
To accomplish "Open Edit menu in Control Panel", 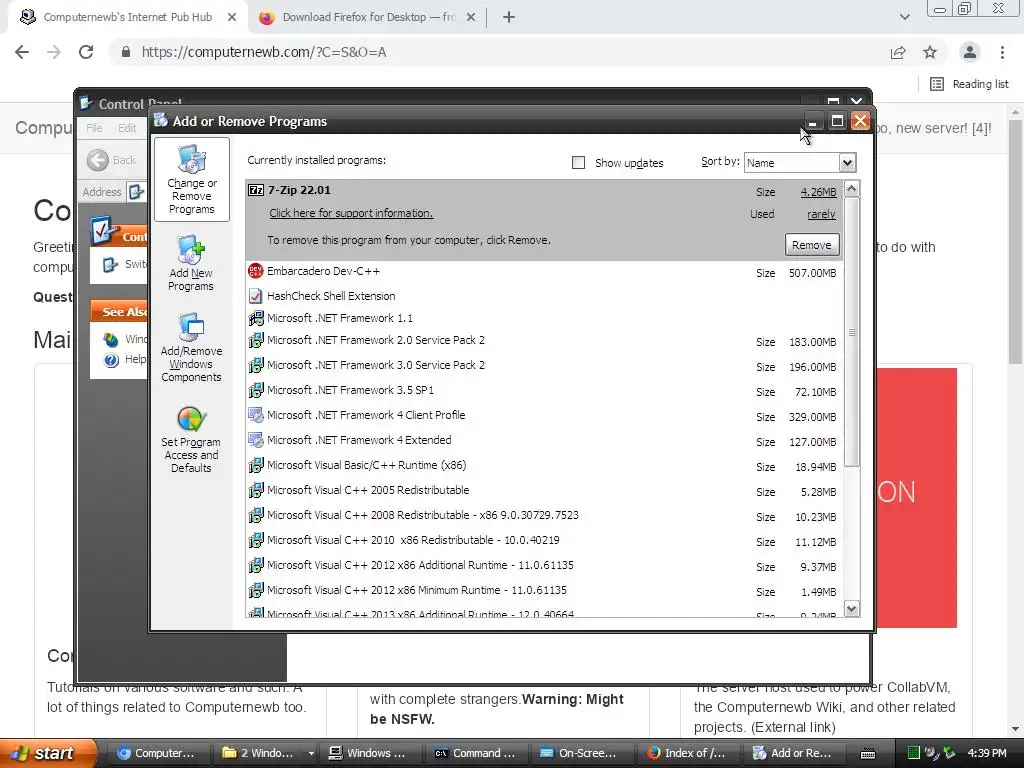I will pyautogui.click(x=127, y=128).
